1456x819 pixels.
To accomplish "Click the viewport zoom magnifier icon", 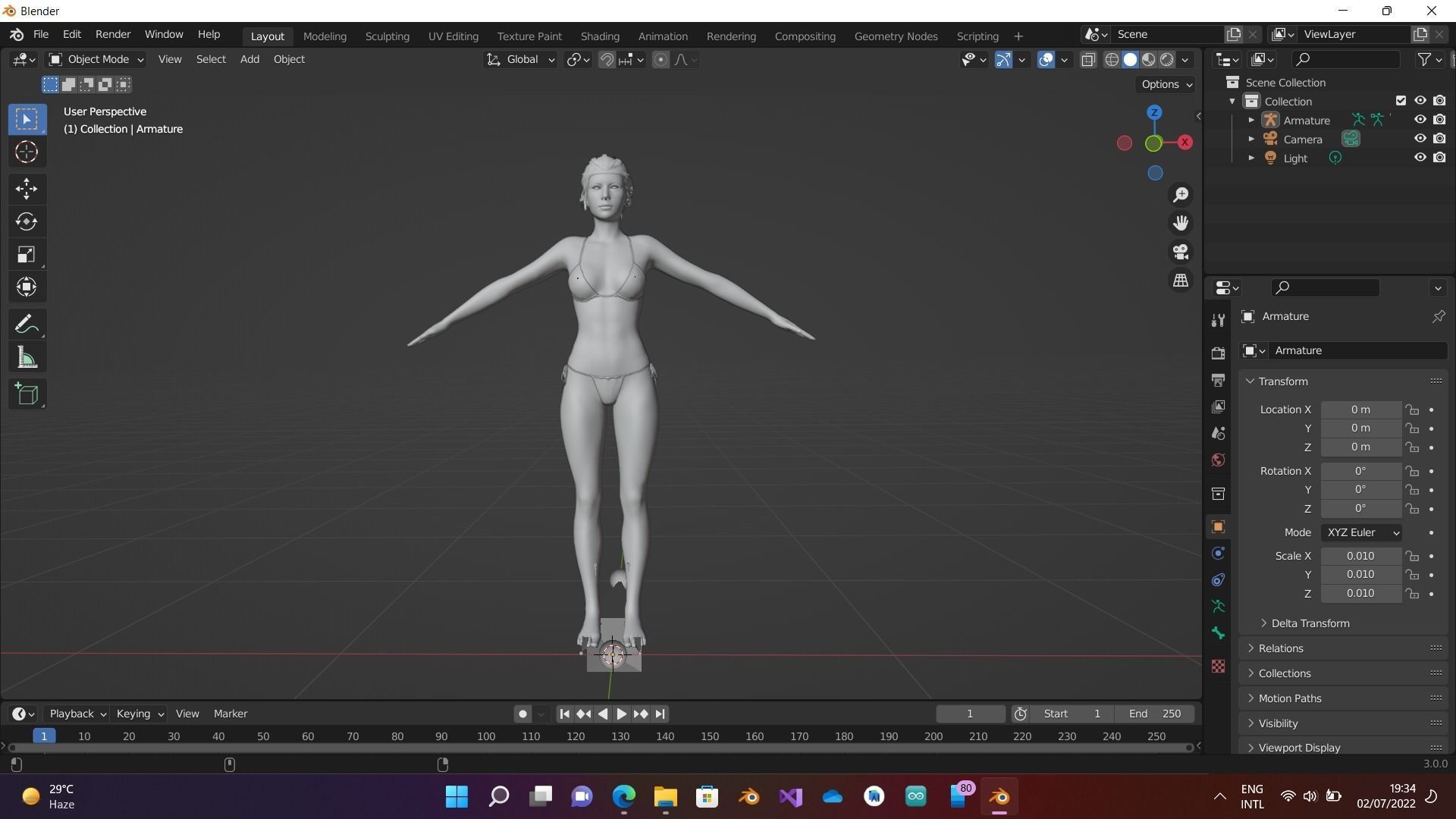I will click(x=1181, y=195).
